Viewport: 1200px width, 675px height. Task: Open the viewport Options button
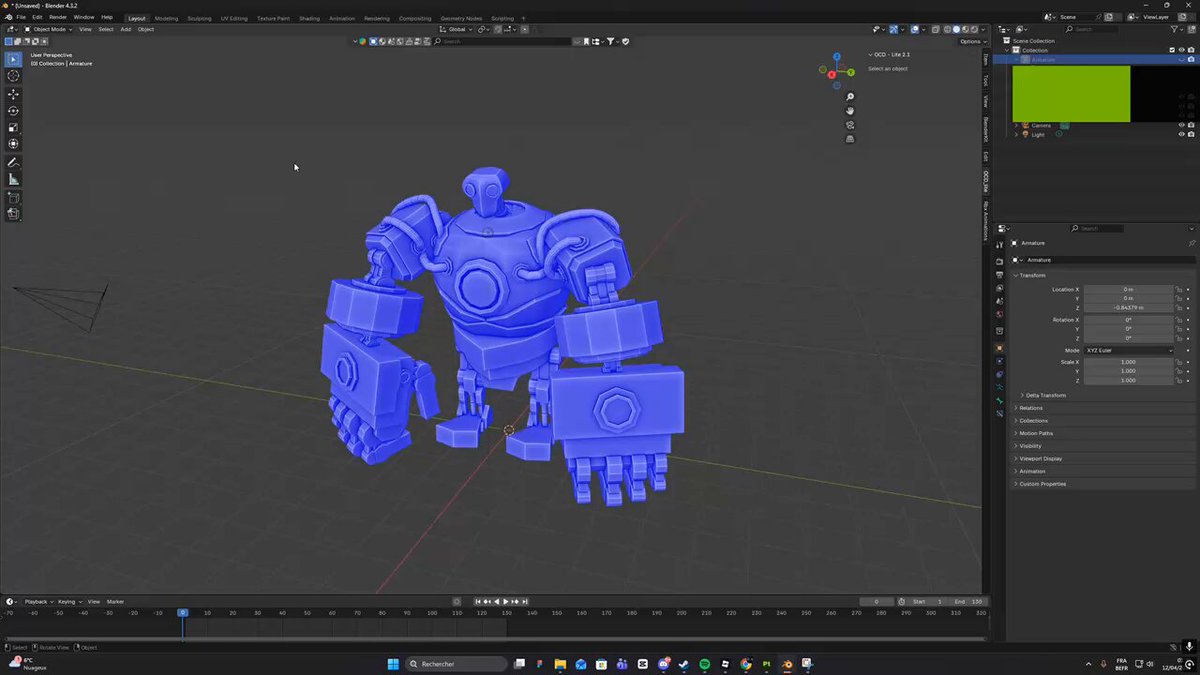click(971, 41)
